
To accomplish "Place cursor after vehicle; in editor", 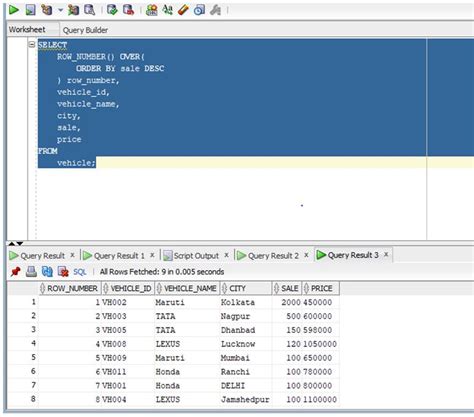I will [x=96, y=163].
